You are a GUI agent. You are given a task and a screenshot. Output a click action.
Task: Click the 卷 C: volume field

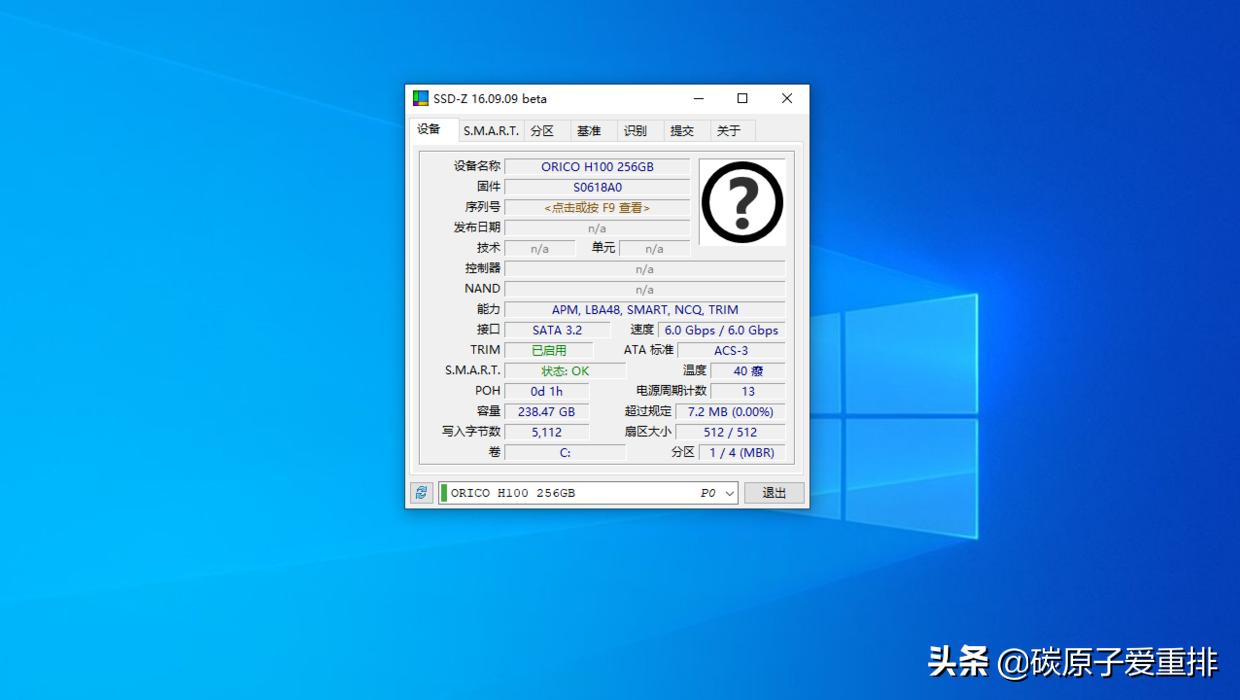[565, 452]
